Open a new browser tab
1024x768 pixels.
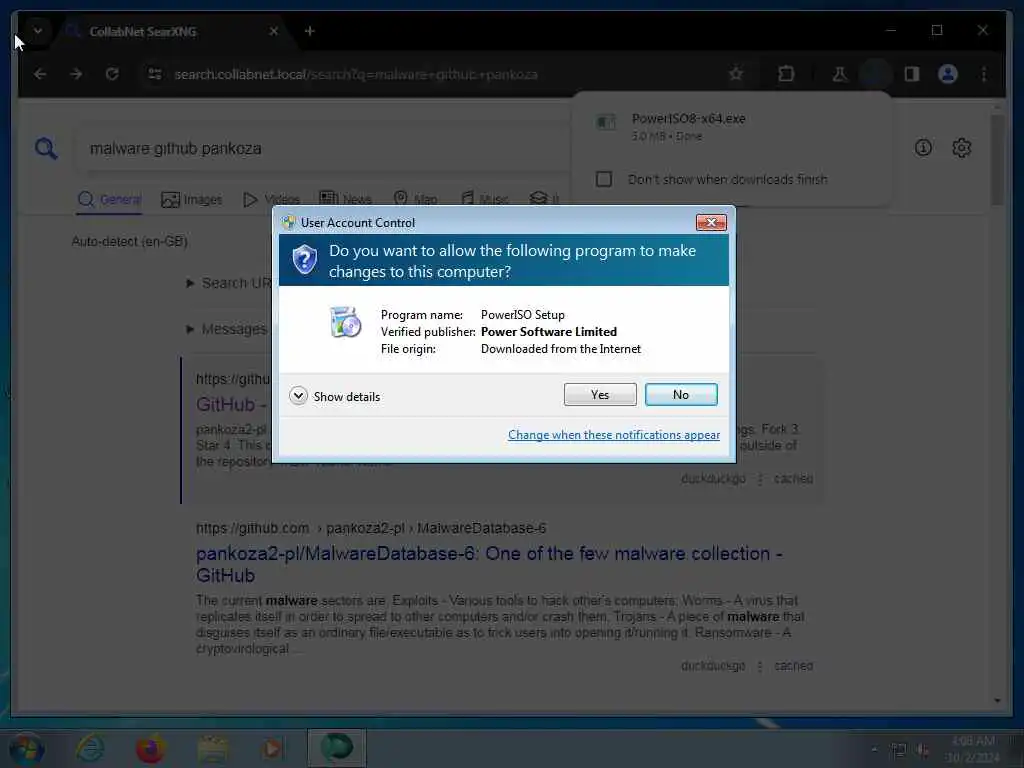[310, 31]
